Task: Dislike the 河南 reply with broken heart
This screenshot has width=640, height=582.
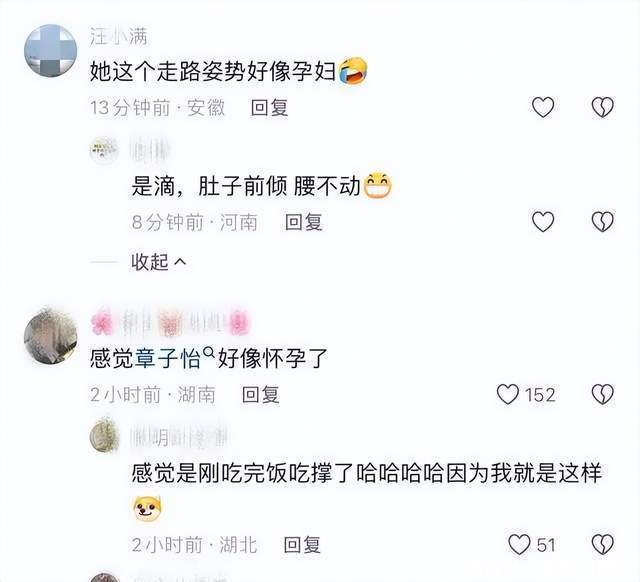Action: point(603,221)
